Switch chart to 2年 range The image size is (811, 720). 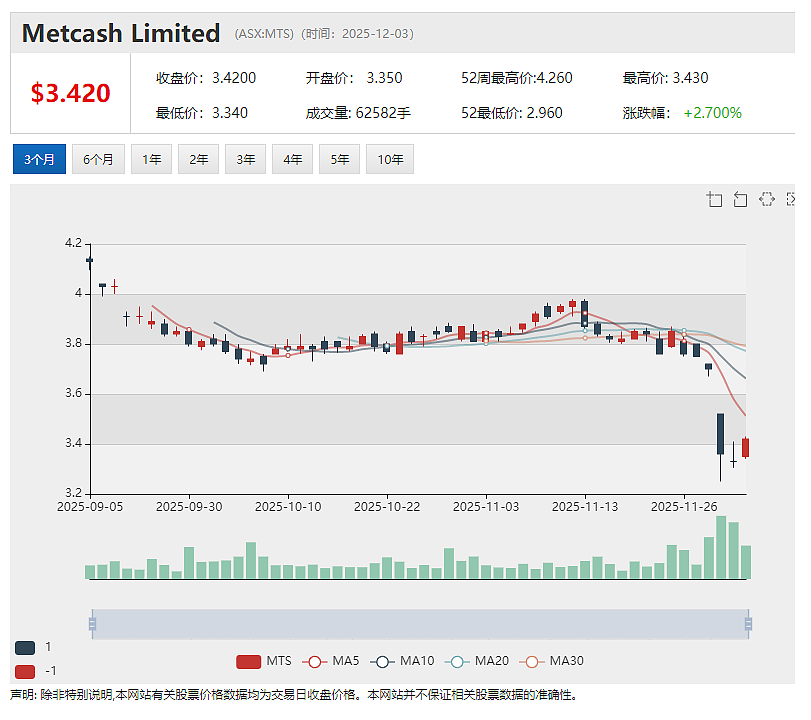click(x=199, y=159)
